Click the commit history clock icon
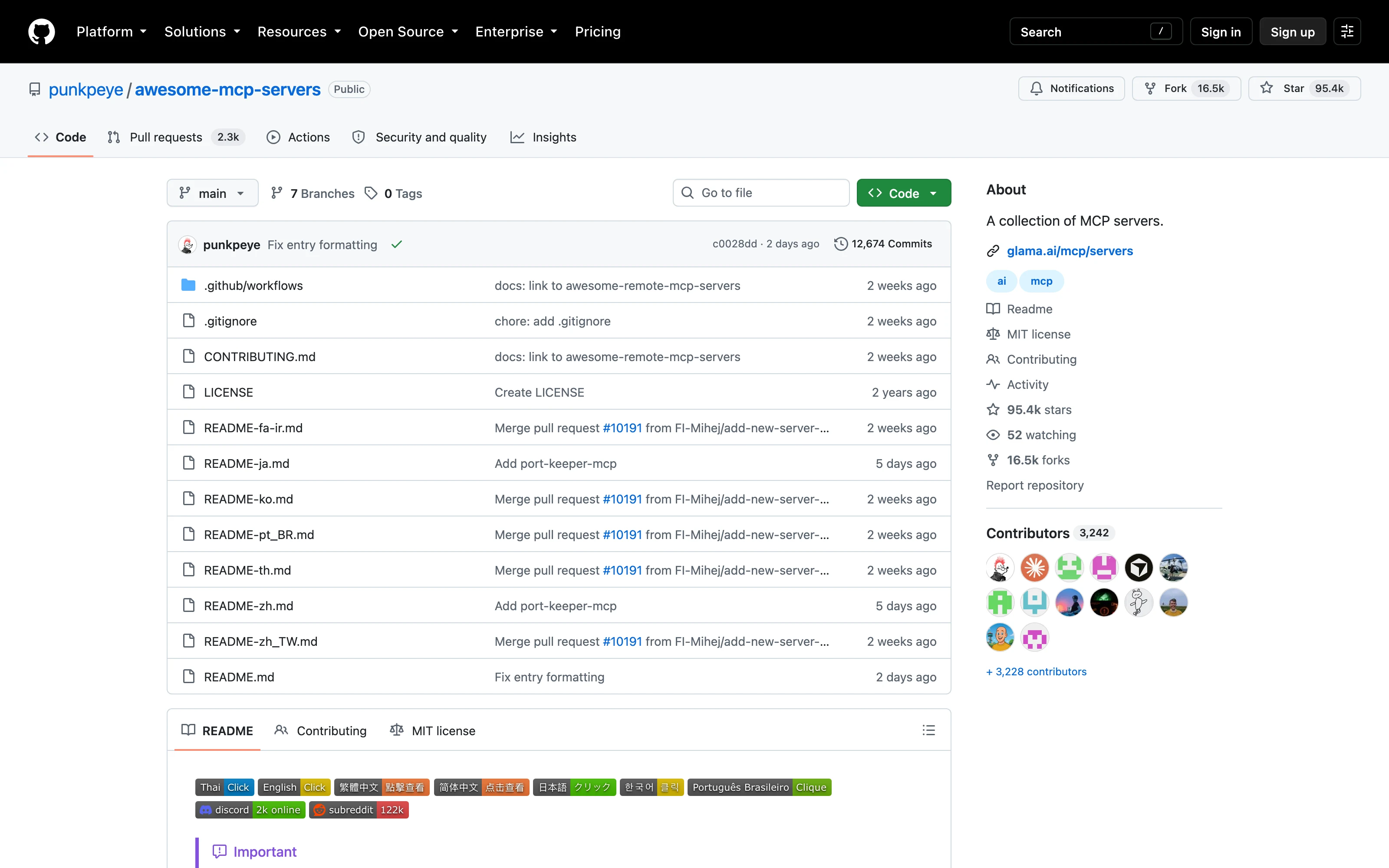Screen dimensions: 1389x868 coord(840,244)
